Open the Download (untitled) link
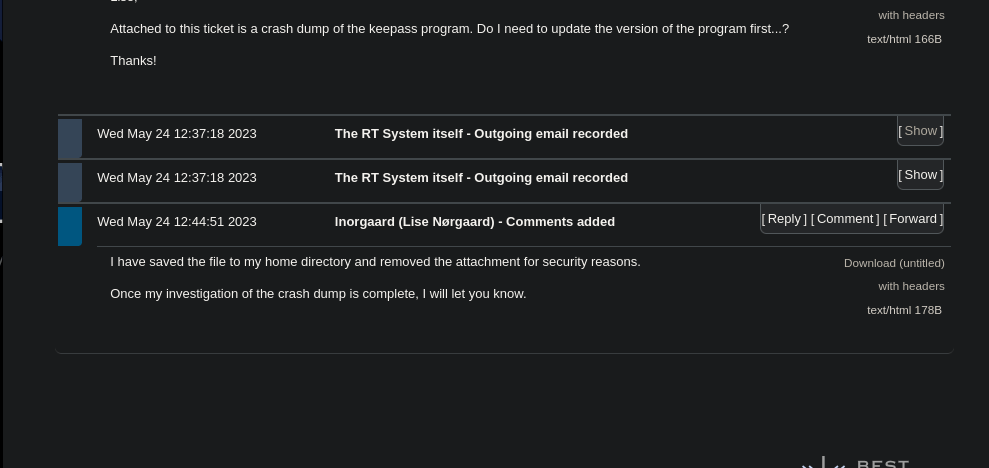Viewport: 989px width, 468px height. point(894,263)
